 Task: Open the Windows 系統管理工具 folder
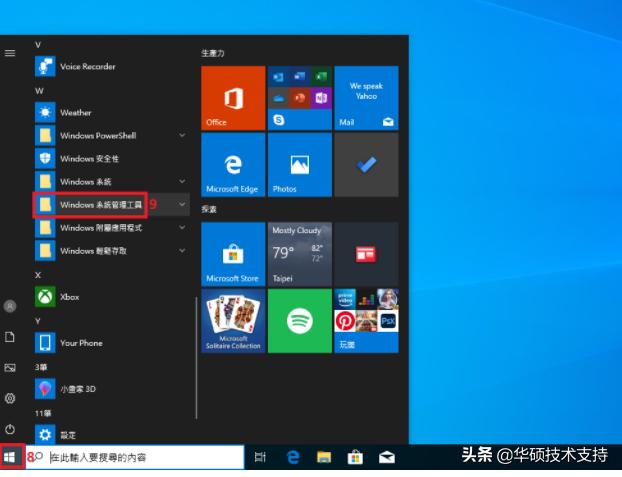coord(112,205)
